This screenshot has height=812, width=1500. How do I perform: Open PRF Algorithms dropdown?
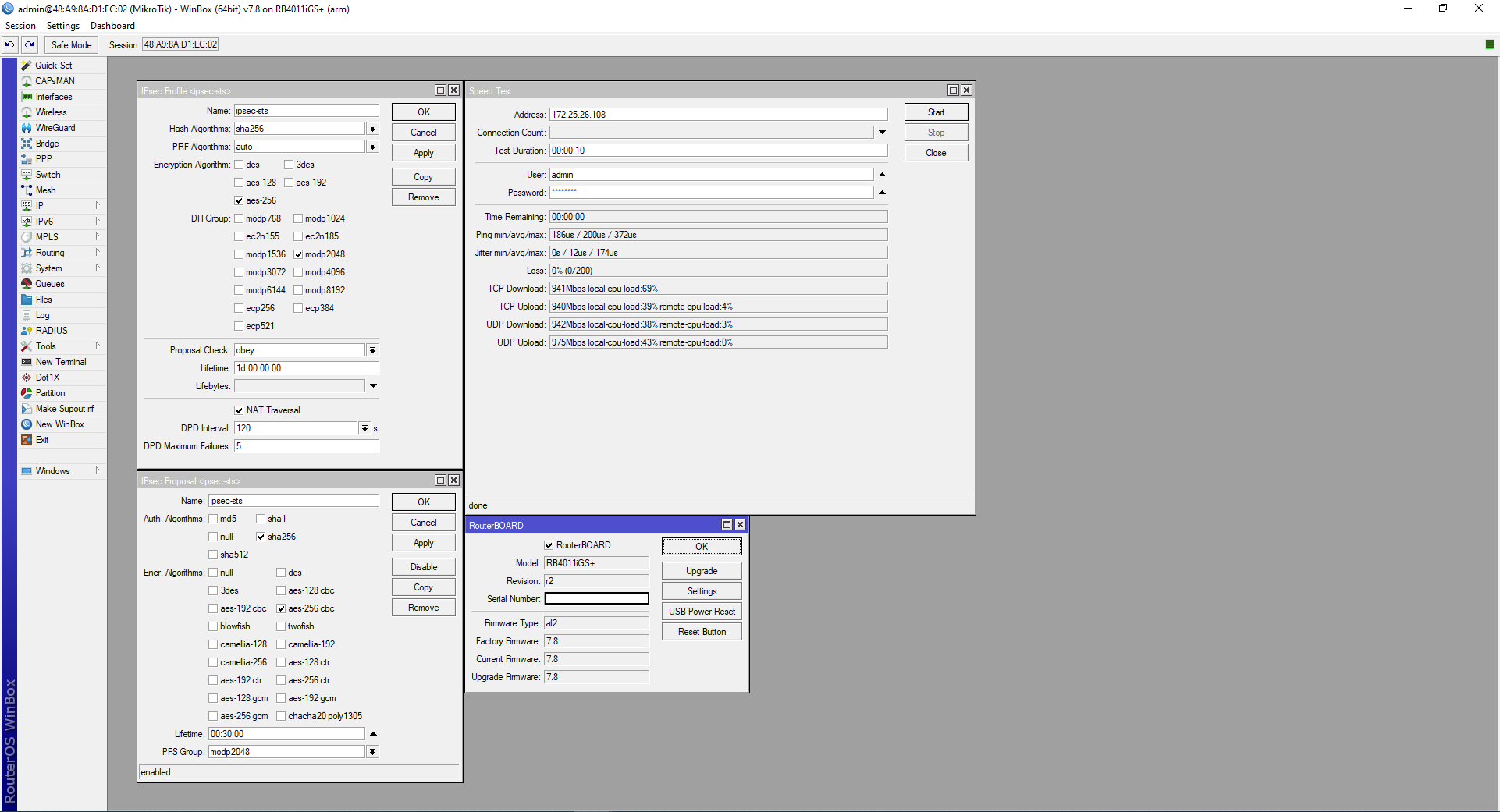373,147
